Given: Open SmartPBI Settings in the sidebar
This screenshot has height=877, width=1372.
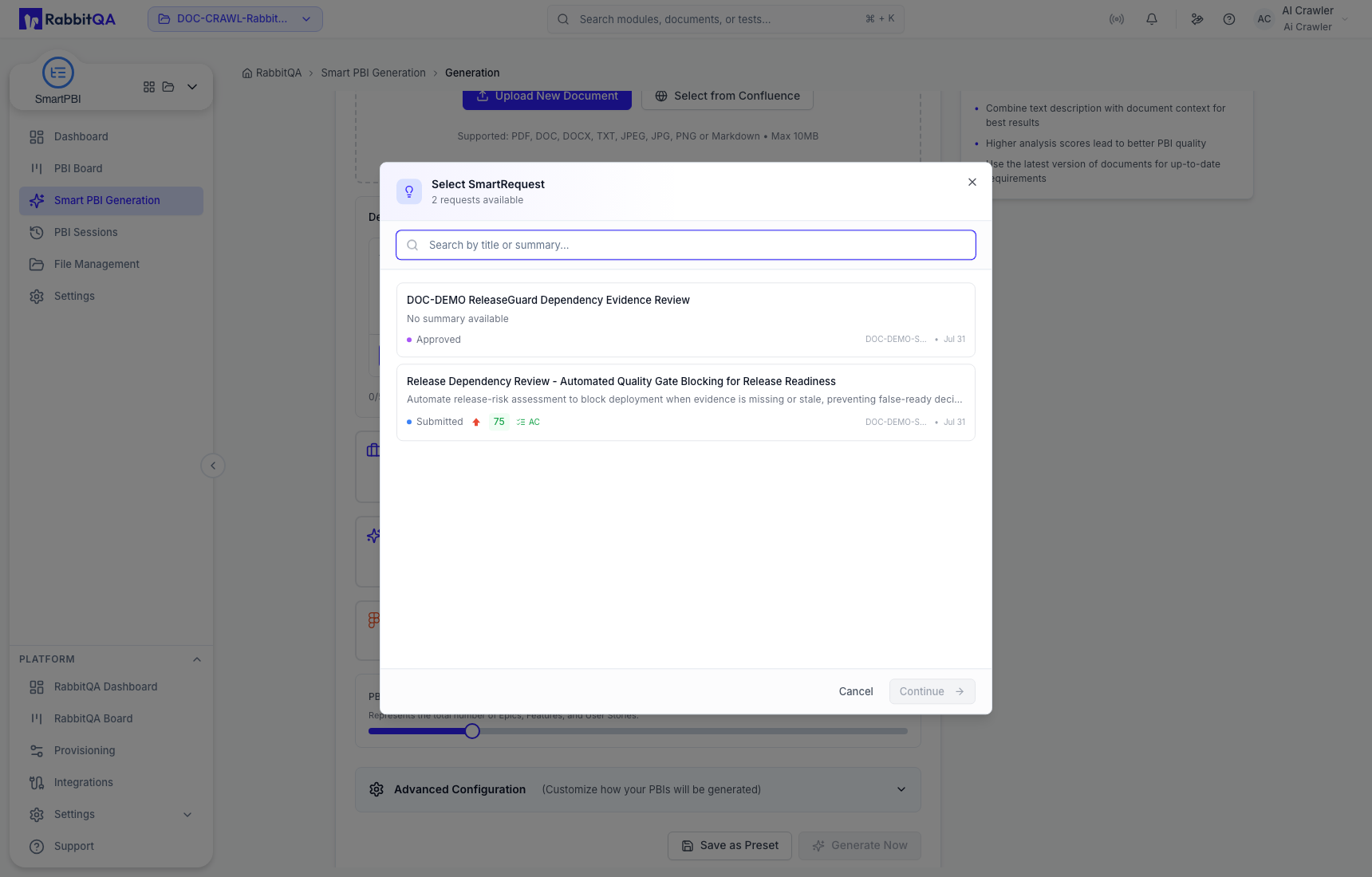Looking at the screenshot, I should (x=111, y=297).
